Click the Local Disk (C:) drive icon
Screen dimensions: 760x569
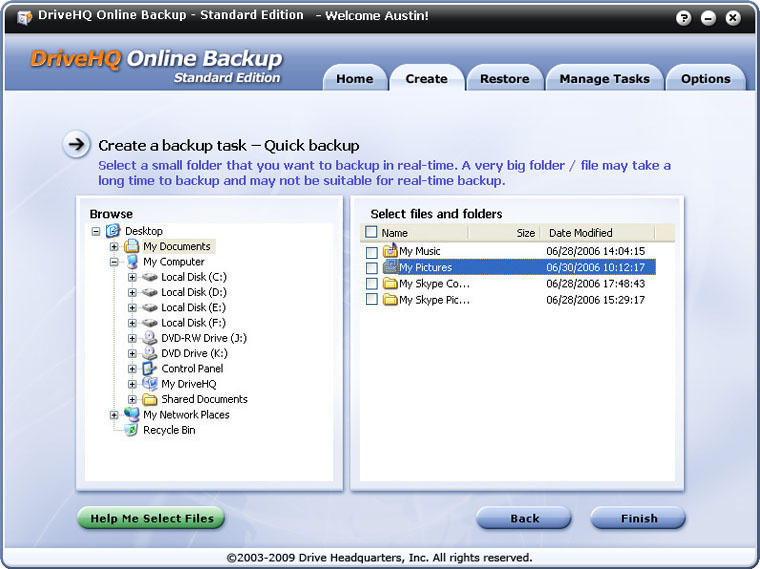tap(150, 277)
